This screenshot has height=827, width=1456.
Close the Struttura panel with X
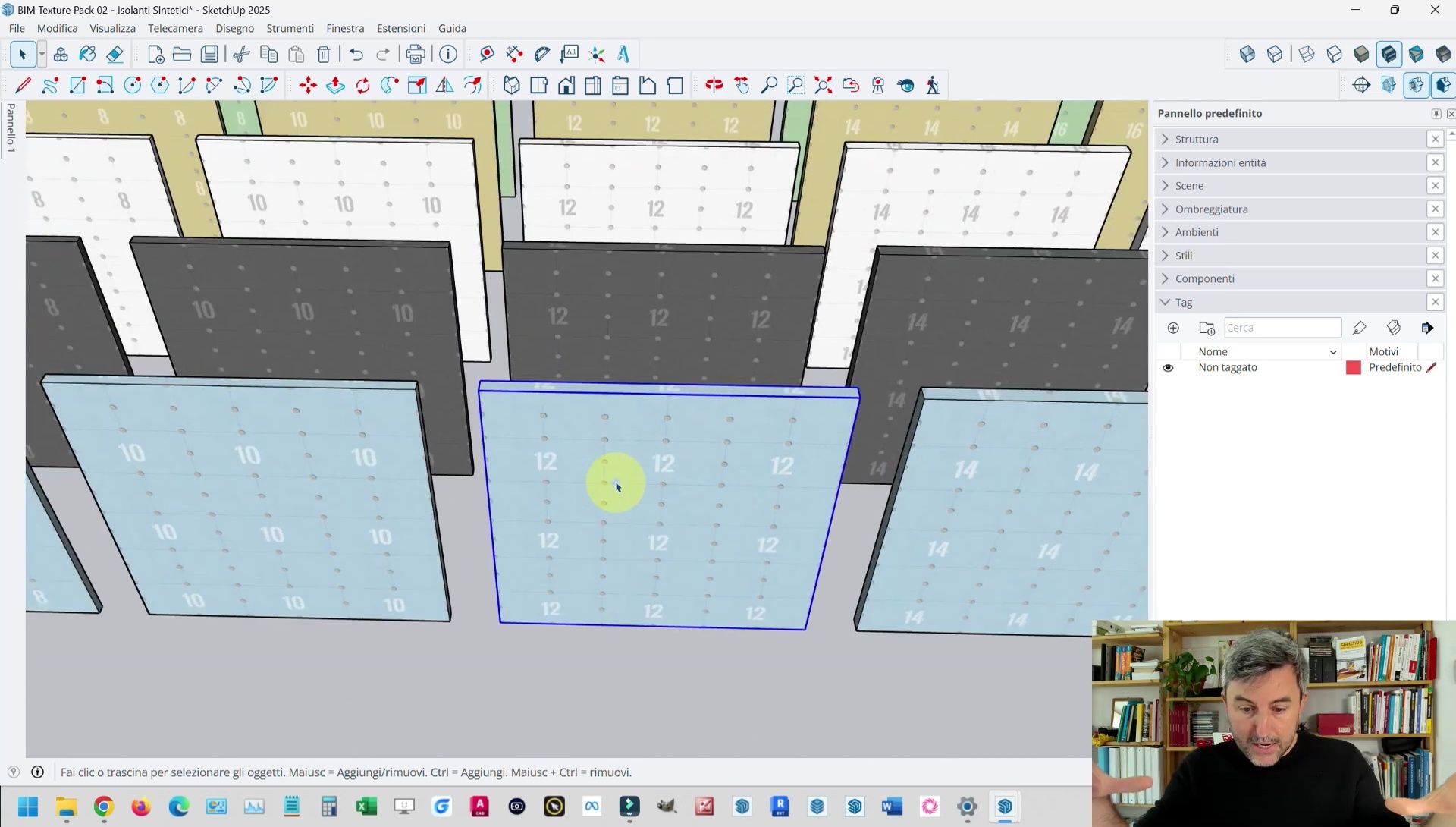(1435, 139)
